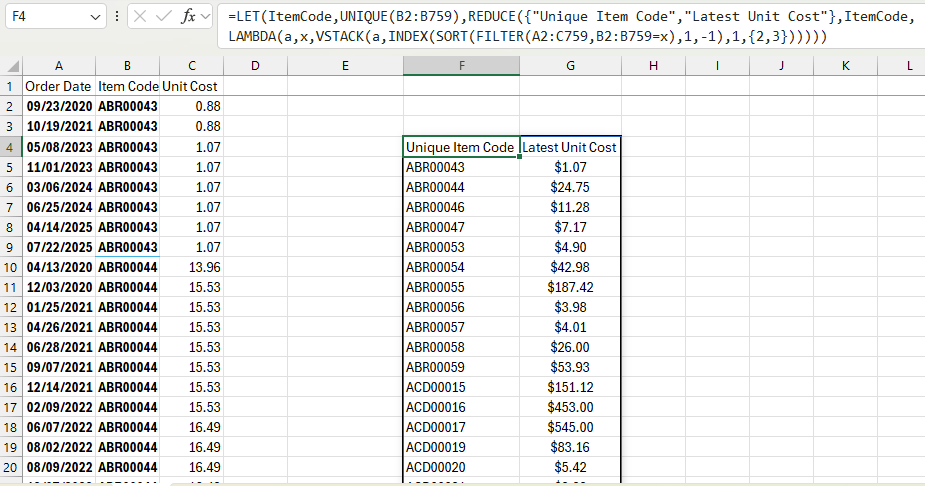
Task: Select column G header
Action: (570, 66)
